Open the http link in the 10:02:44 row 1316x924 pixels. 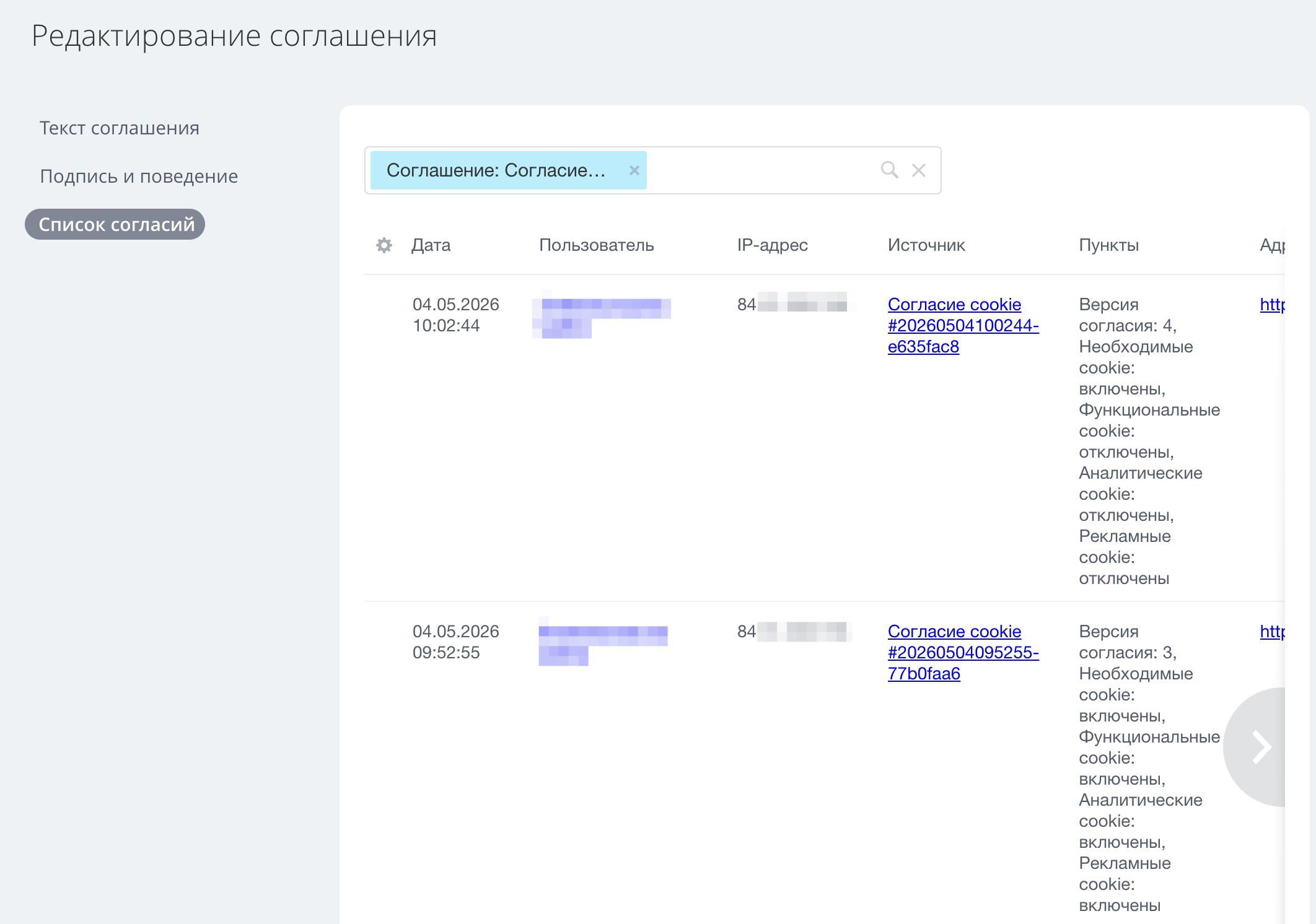pos(1272,305)
